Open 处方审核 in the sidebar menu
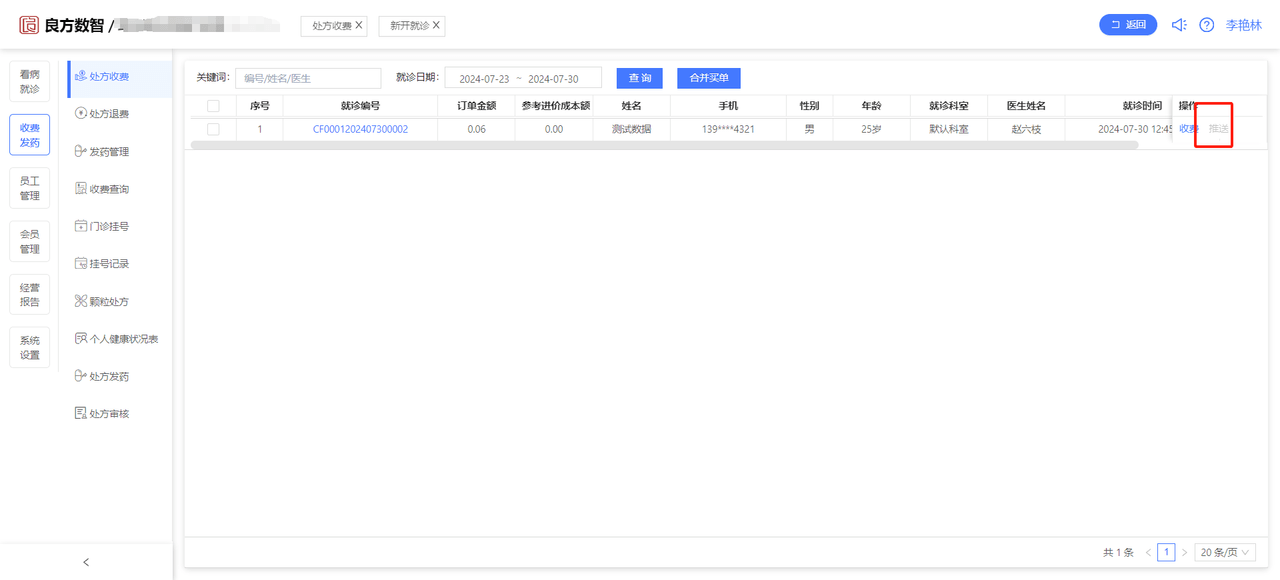1280x580 pixels. pyautogui.click(x=102, y=414)
